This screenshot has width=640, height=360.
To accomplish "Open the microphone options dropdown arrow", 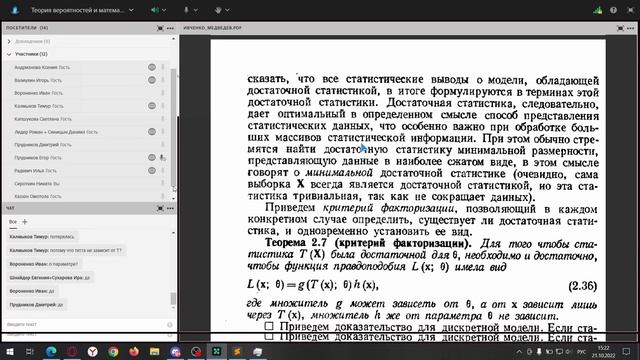I will click(196, 10).
